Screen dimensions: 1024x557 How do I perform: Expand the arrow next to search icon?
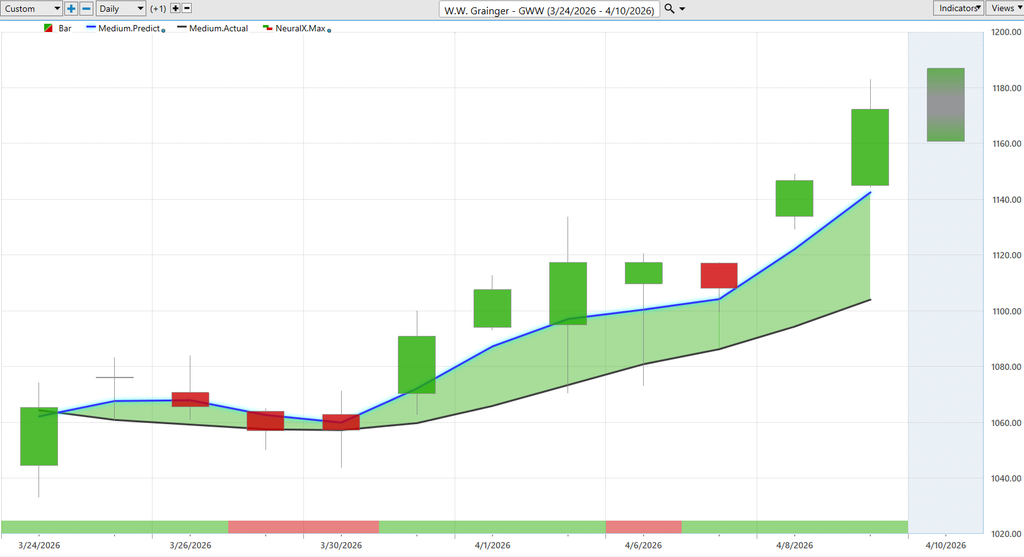(682, 8)
